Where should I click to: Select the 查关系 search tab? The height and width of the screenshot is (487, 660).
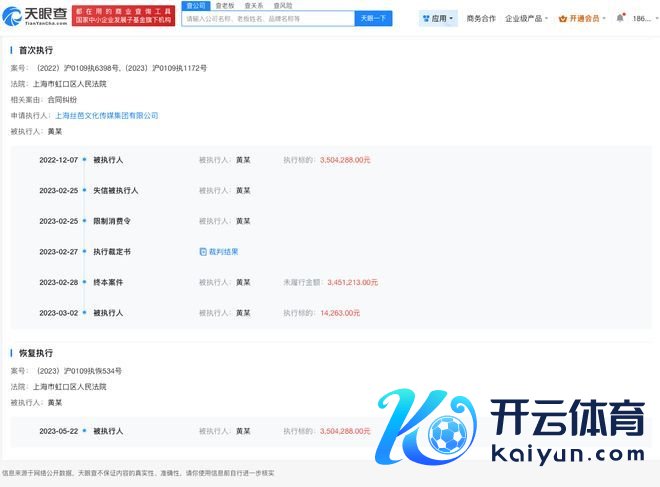pos(254,5)
